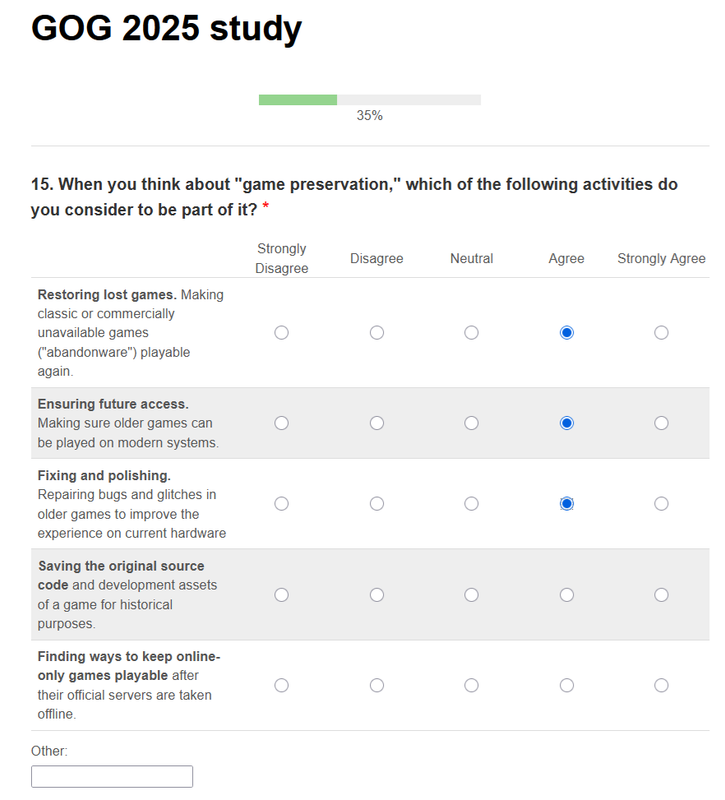Viewport: 725px width, 800px height.
Task: Pick Disagree for Fixing and polishing
Action: pos(377,504)
